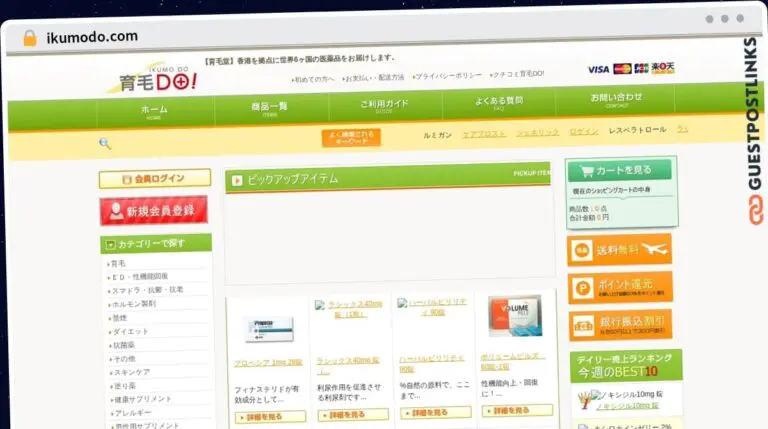
Task: Click 詳細を見る under ハーバルビリリティ
Action: [435, 413]
